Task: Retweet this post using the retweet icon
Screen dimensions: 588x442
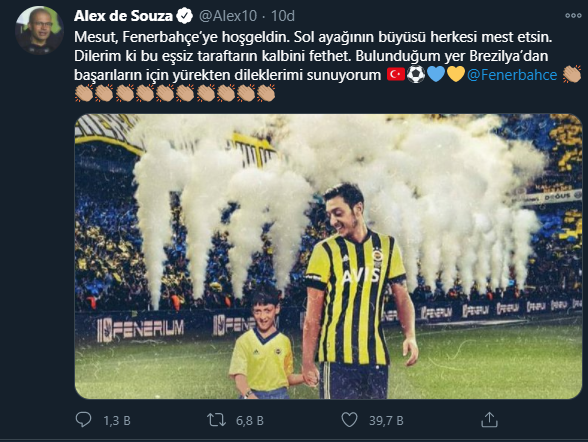Action: (x=216, y=420)
